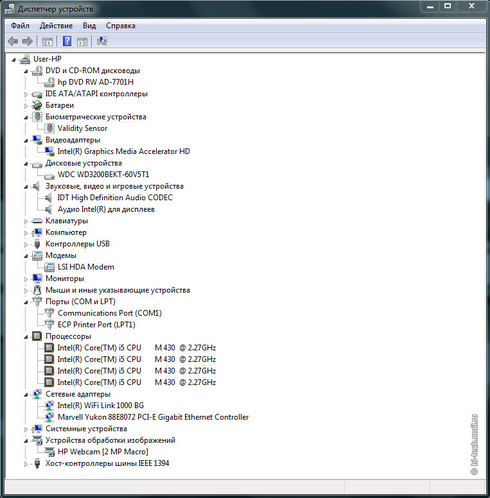Close the Диспетчер устройств window
Screen dimensions: 490x498
471,6
